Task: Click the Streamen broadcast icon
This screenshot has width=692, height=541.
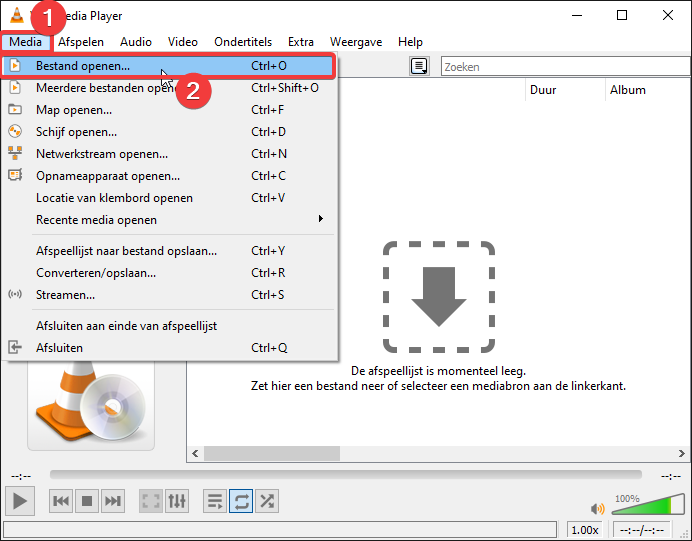Action: point(15,294)
